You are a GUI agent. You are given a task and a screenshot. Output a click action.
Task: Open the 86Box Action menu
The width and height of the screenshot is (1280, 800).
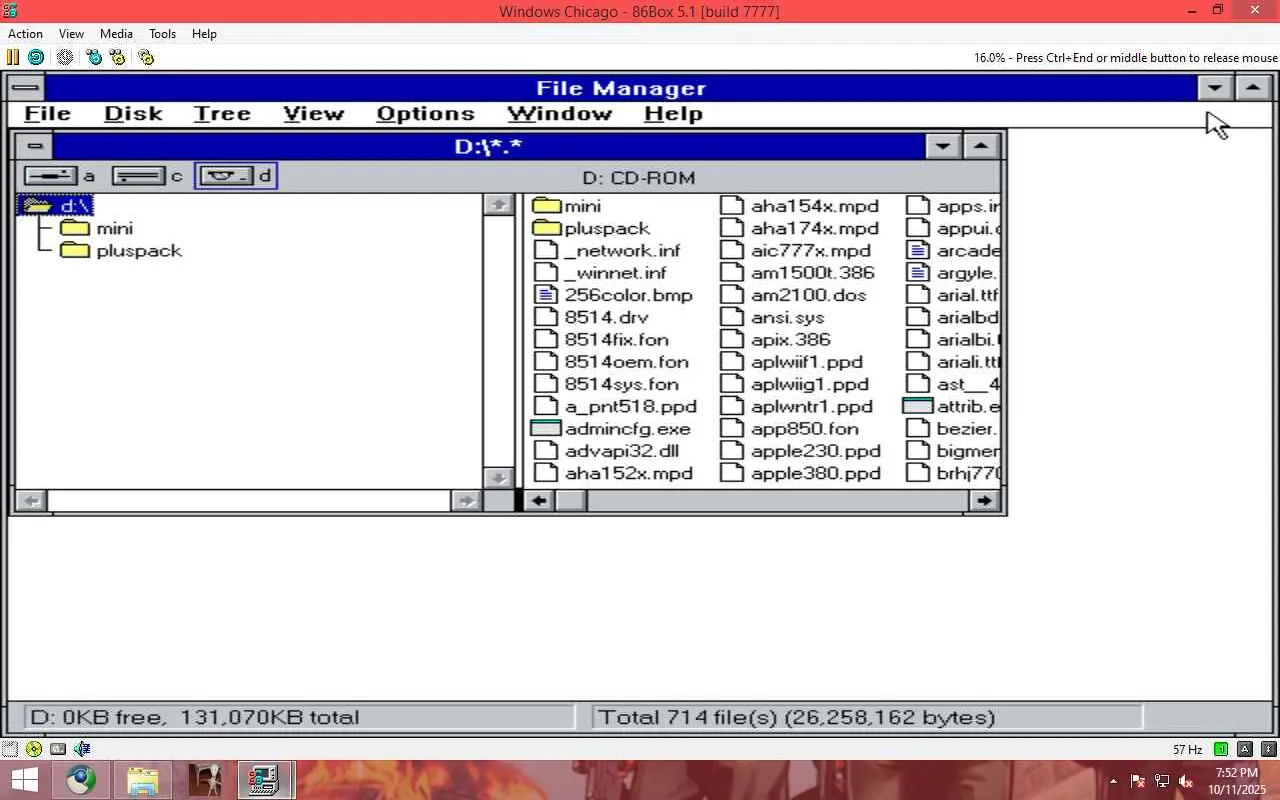pyautogui.click(x=26, y=34)
